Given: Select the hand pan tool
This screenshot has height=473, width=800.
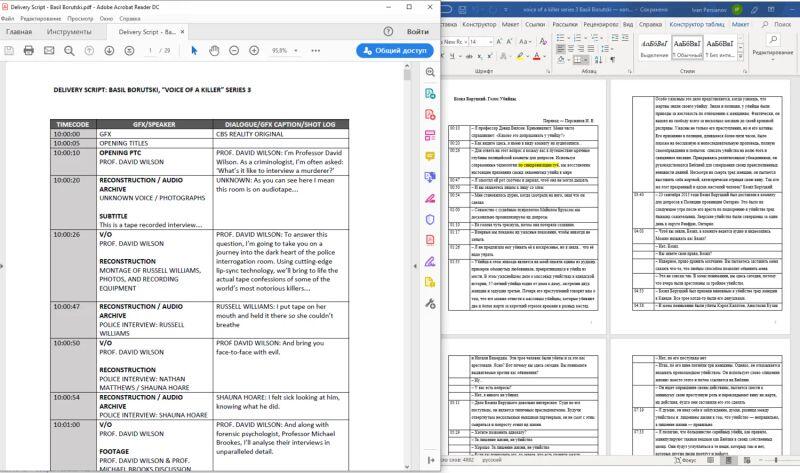Looking at the screenshot, I should 216,50.
